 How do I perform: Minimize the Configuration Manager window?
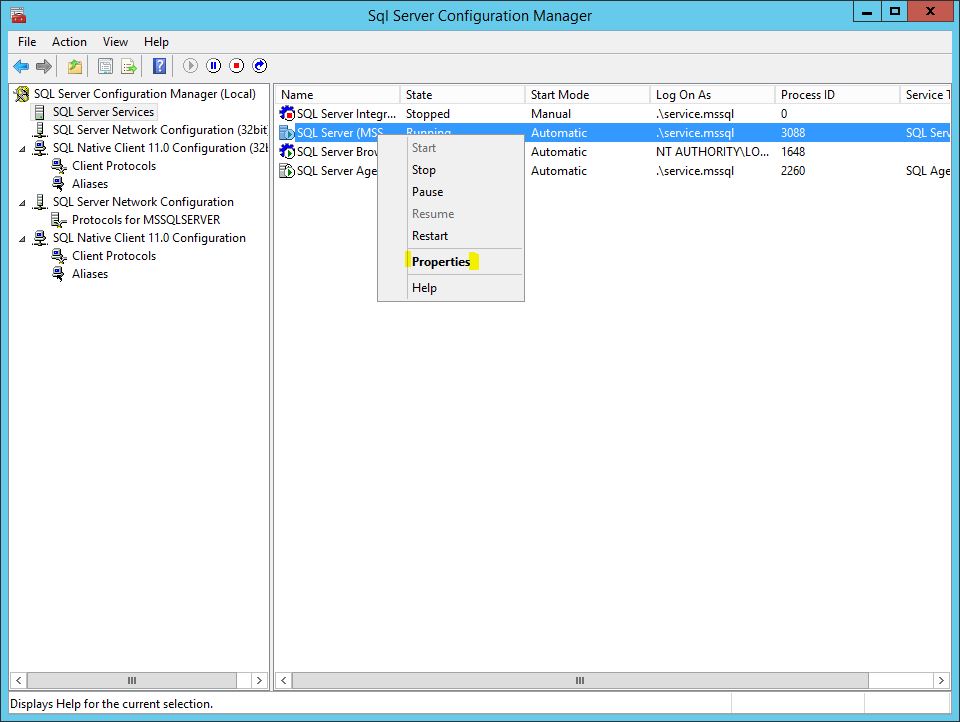tap(867, 12)
